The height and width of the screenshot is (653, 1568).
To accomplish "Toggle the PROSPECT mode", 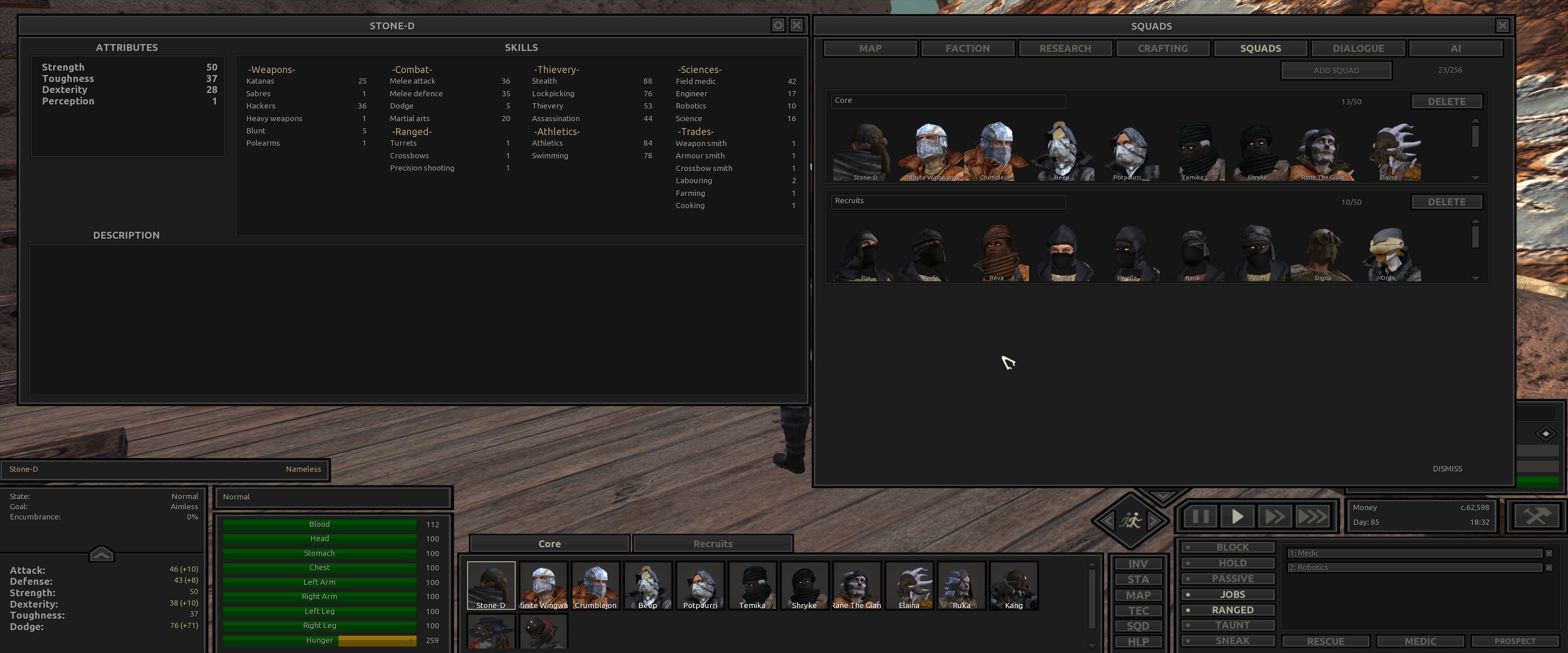I will 1515,642.
